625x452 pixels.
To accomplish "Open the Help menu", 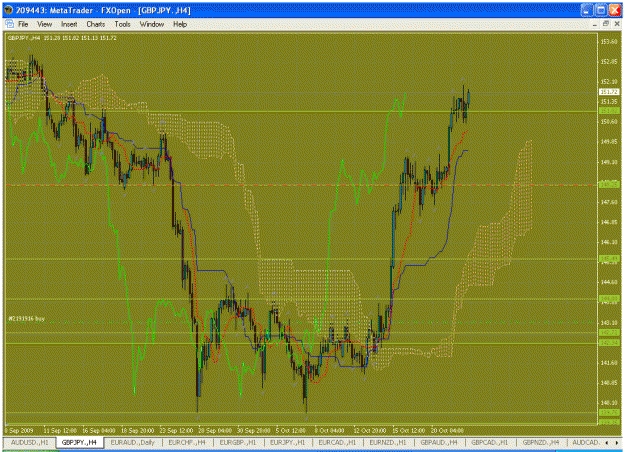I will (x=180, y=24).
